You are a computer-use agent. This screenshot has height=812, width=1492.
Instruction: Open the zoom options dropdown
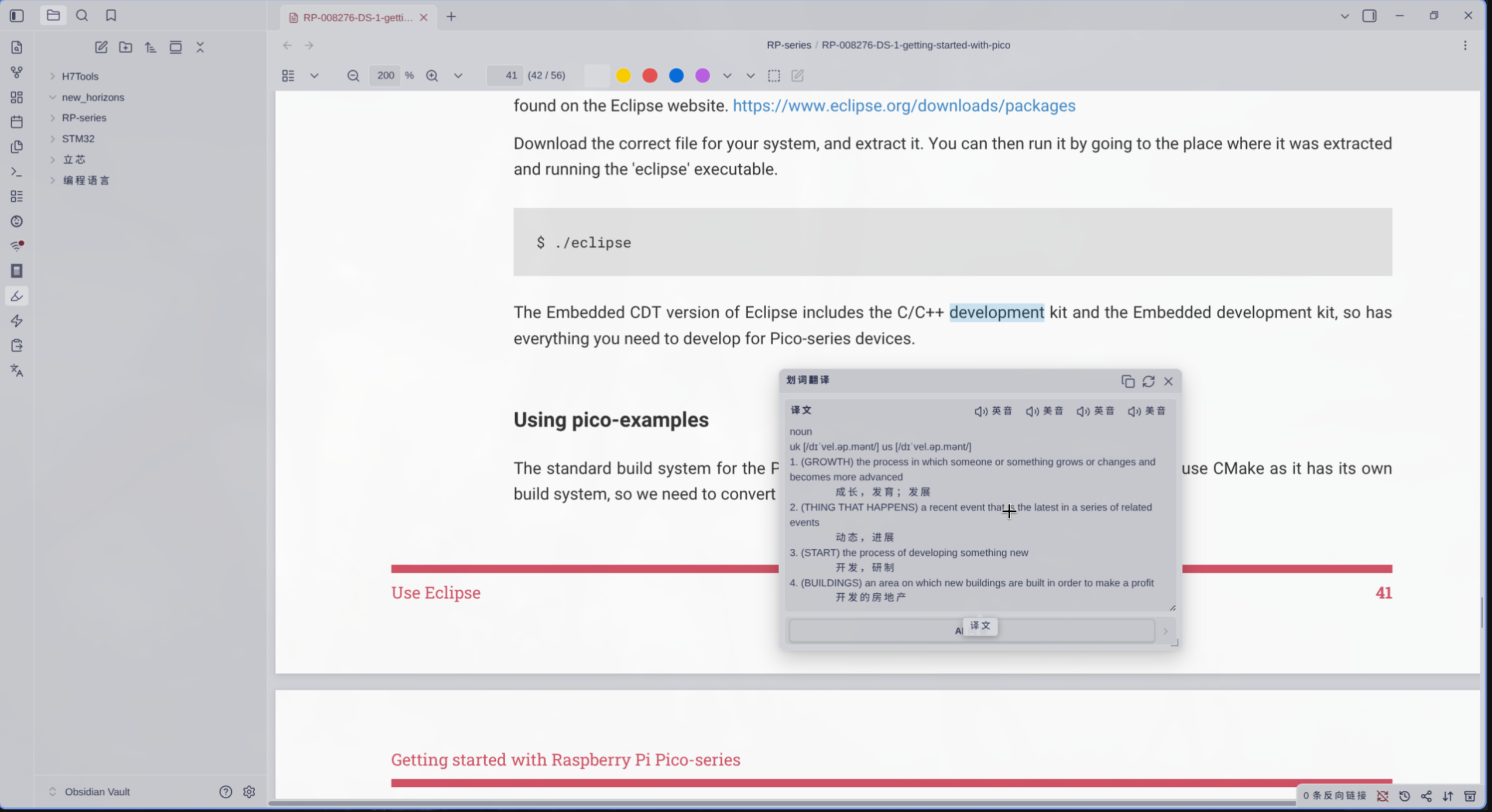(x=458, y=75)
